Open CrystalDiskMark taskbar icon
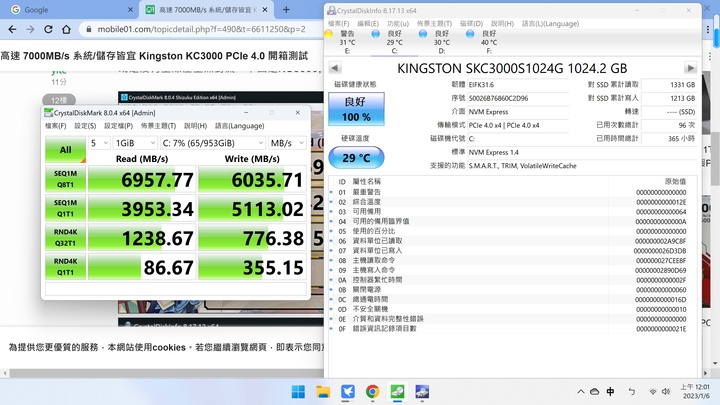 (x=397, y=392)
